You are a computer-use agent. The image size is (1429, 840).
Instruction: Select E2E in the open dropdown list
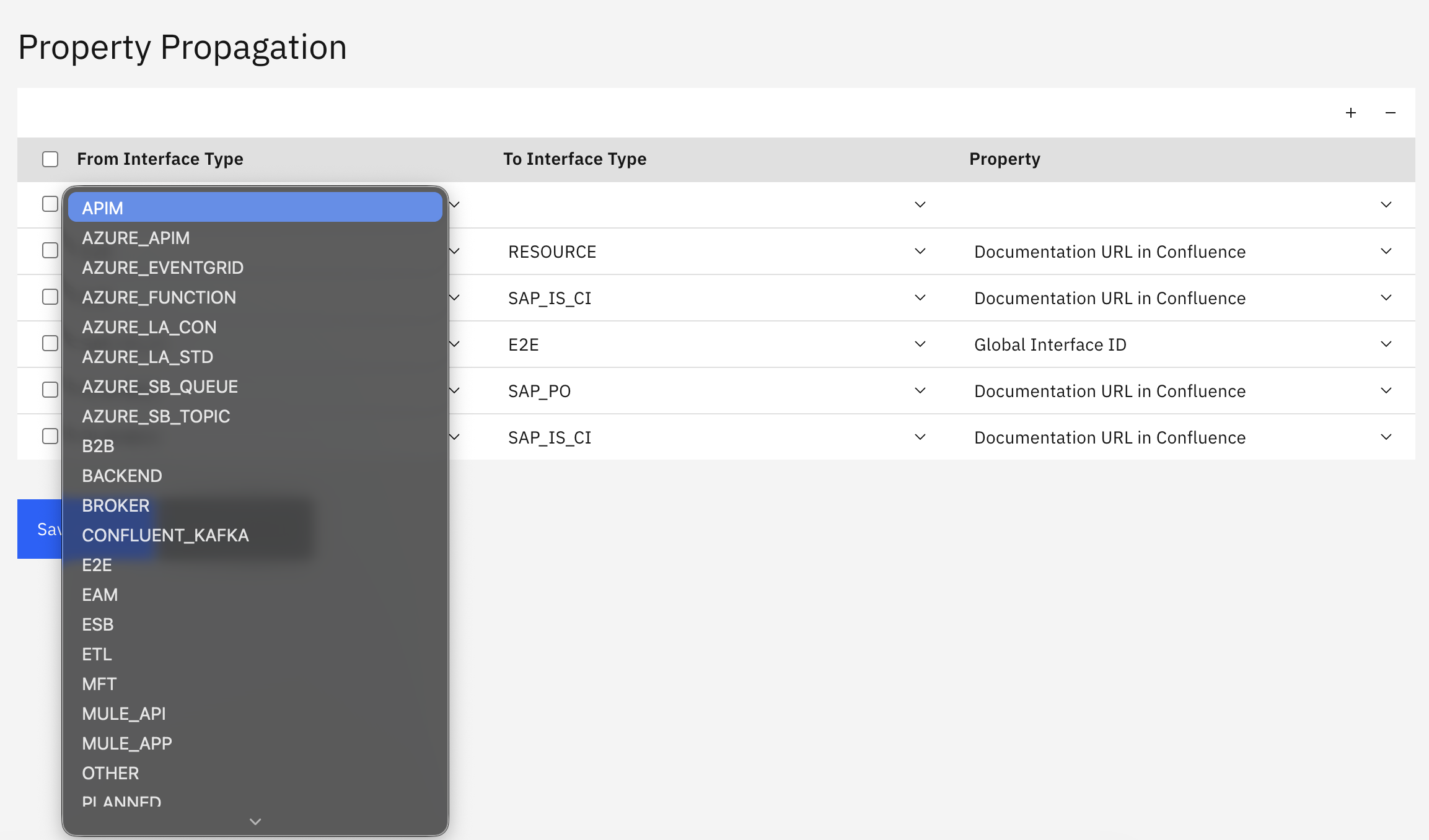[255, 564]
